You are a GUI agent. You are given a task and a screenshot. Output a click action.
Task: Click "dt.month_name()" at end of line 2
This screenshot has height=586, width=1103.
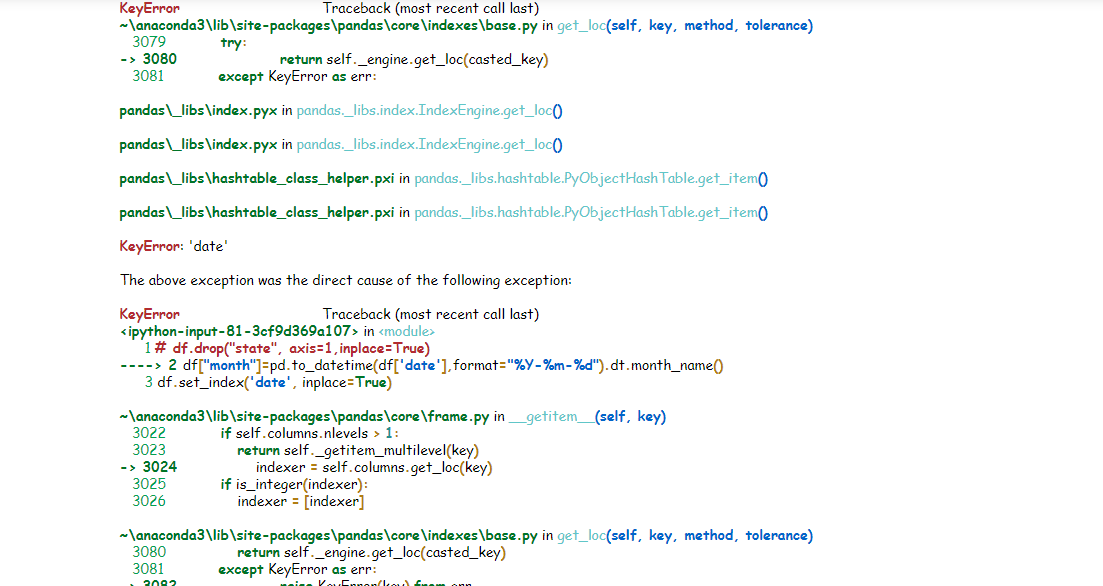[x=666, y=365]
